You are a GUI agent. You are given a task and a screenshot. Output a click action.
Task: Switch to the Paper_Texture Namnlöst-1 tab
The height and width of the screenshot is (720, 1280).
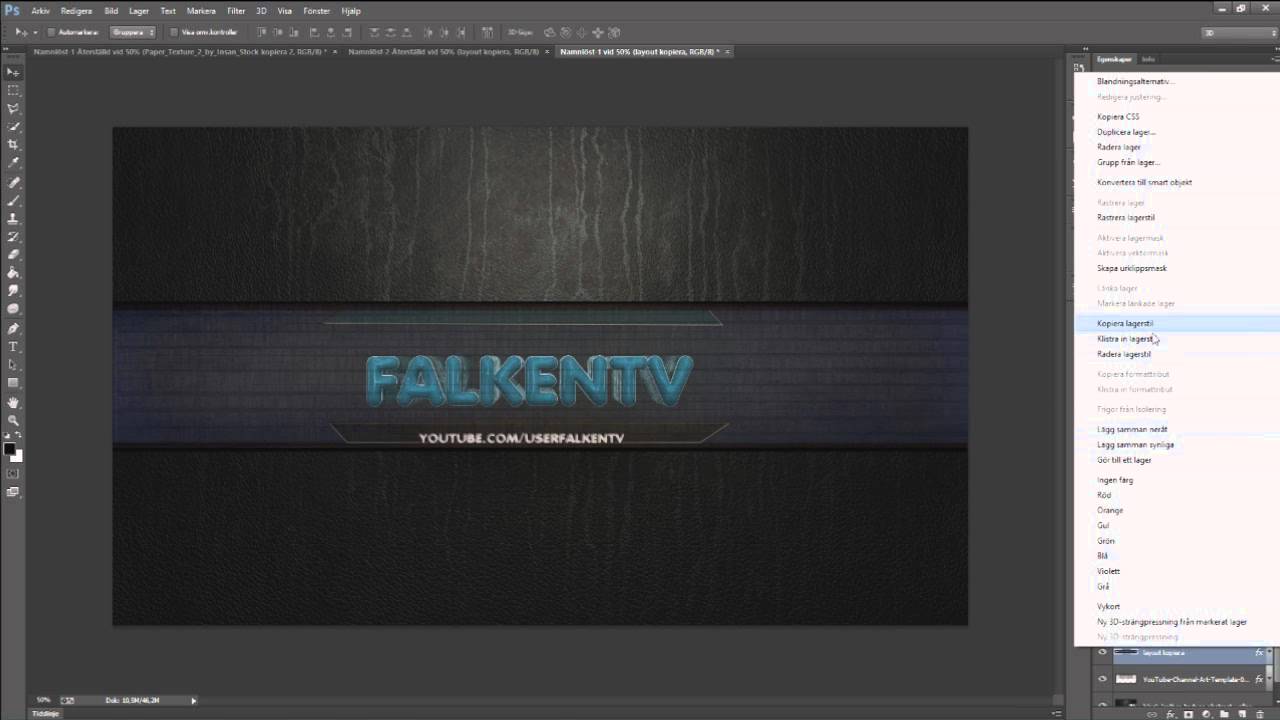click(x=180, y=51)
